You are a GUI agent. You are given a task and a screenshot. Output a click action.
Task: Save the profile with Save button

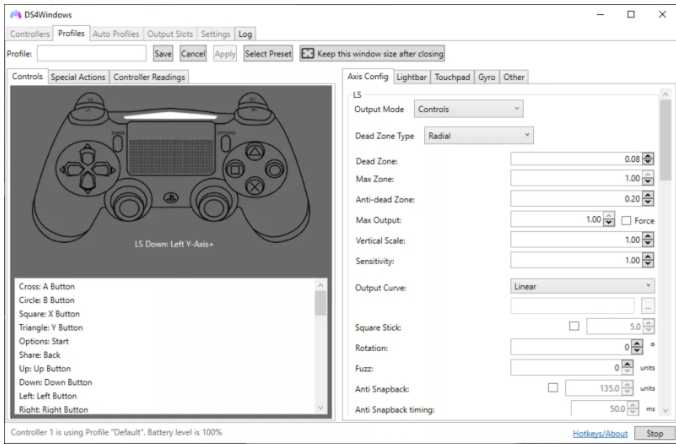[163, 53]
